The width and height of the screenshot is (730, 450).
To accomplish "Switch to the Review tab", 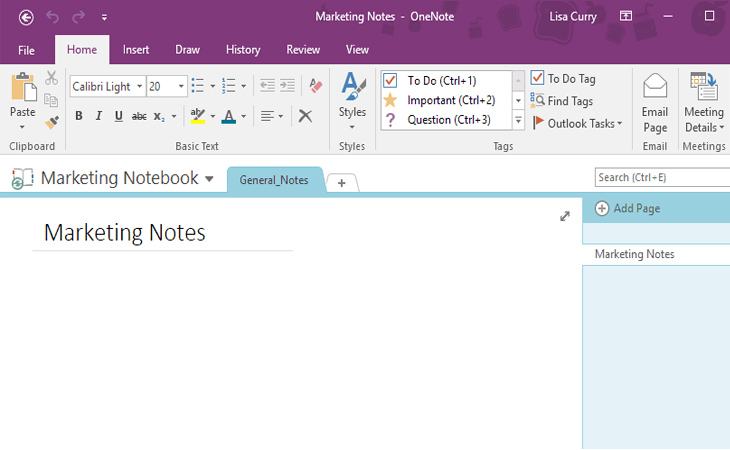I will pyautogui.click(x=303, y=49).
